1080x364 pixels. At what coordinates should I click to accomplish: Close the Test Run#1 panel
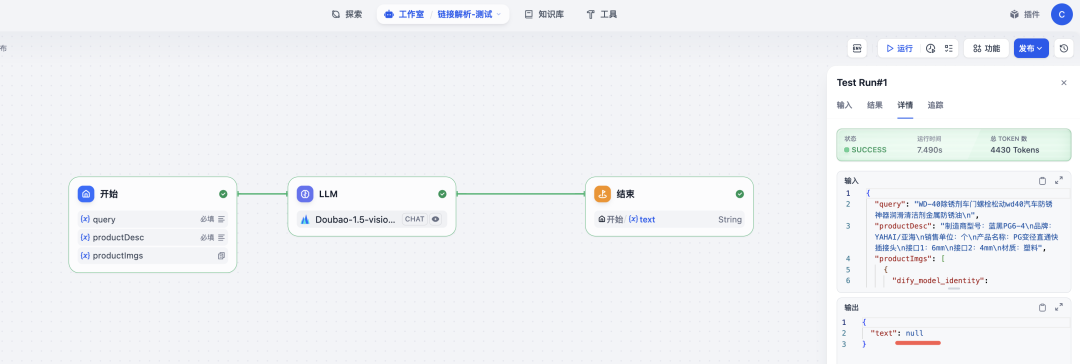pos(1063,83)
